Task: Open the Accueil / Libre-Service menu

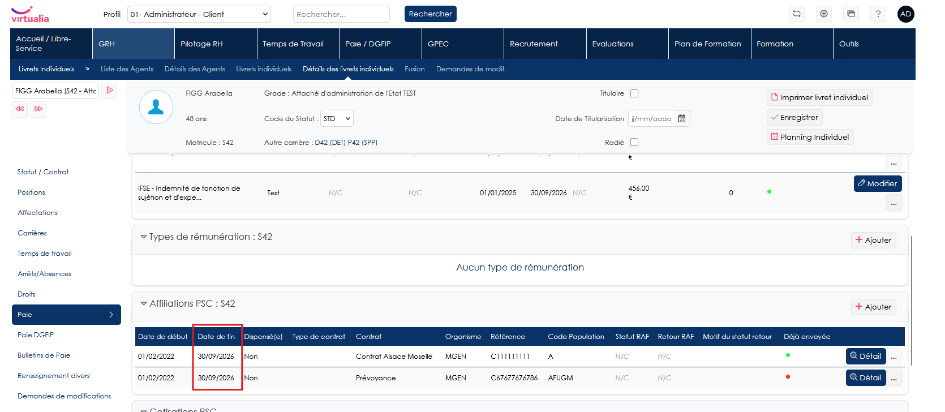Action: pyautogui.click(x=52, y=44)
